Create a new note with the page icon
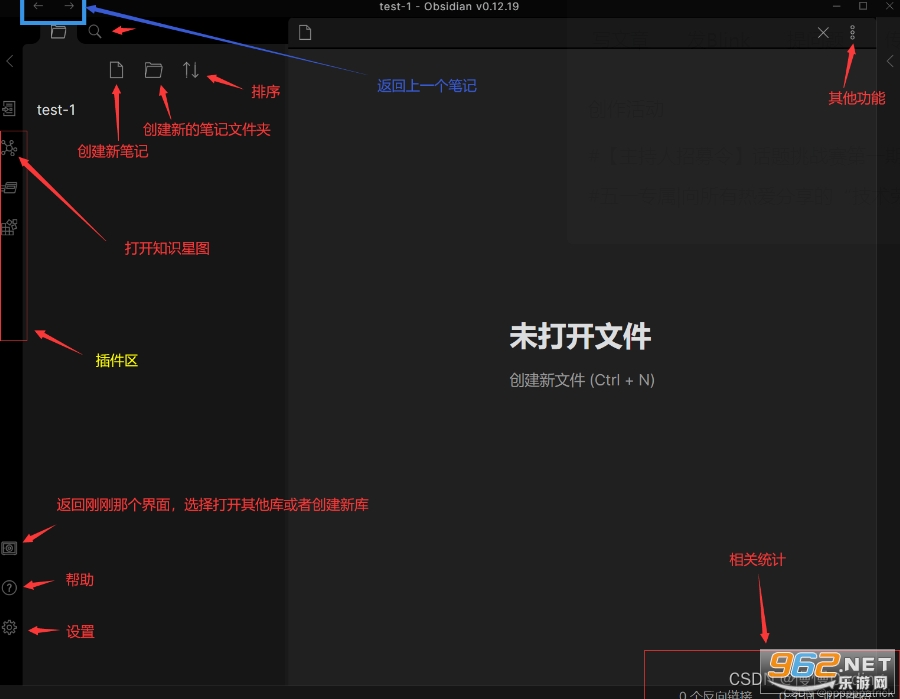This screenshot has width=900, height=699. coord(117,70)
